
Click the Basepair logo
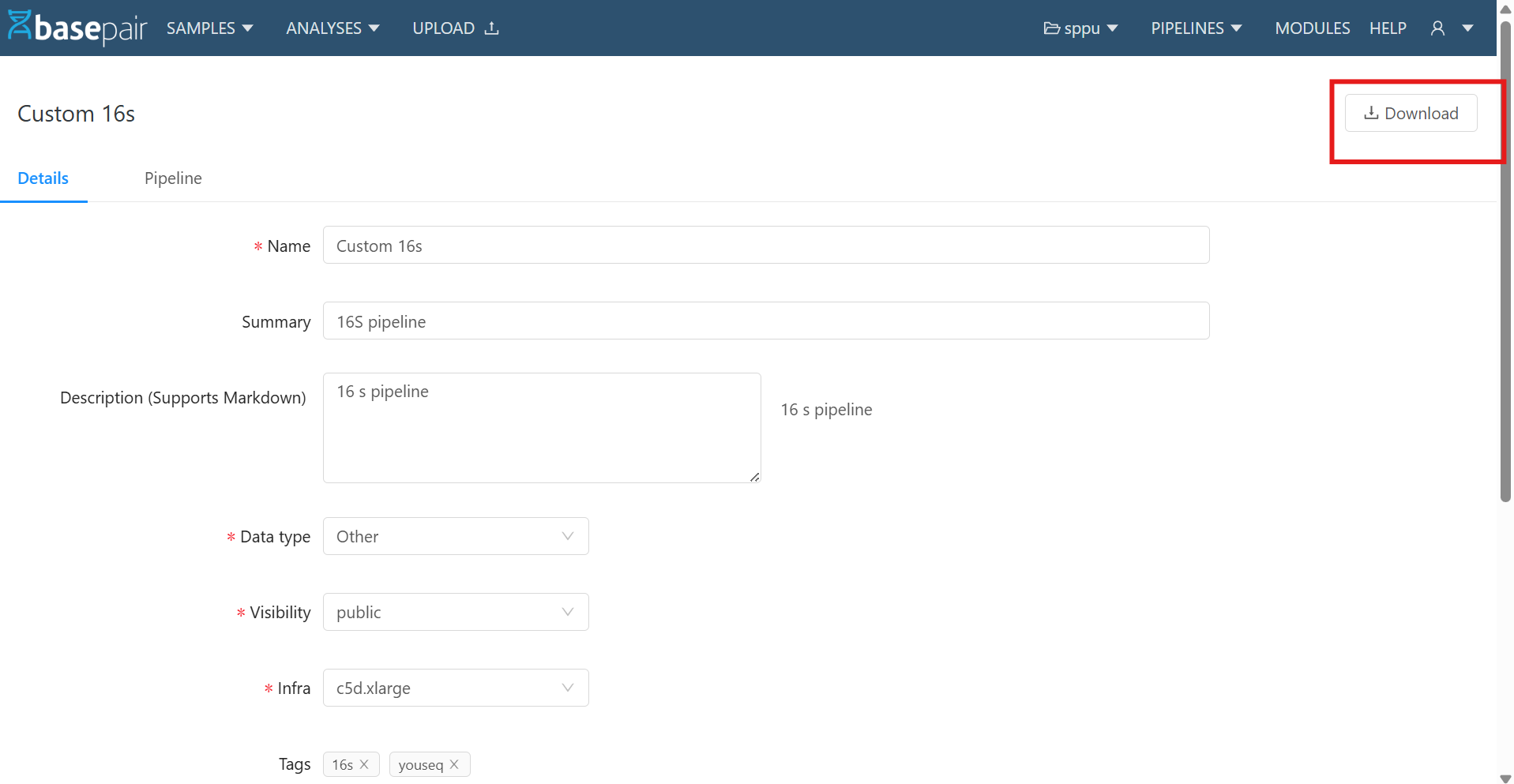[x=76, y=27]
